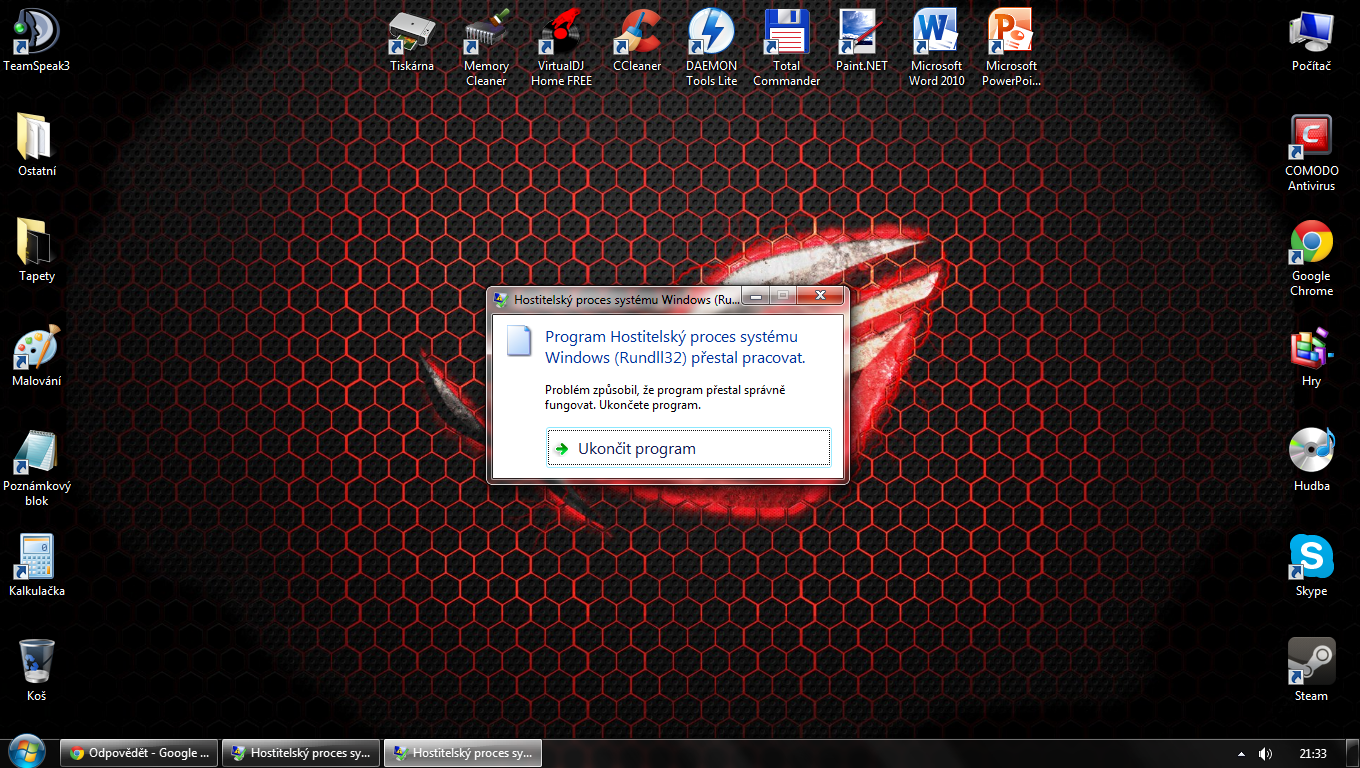Image resolution: width=1360 pixels, height=768 pixels.
Task: Click the Paint.NET shortcut
Action: click(x=862, y=40)
